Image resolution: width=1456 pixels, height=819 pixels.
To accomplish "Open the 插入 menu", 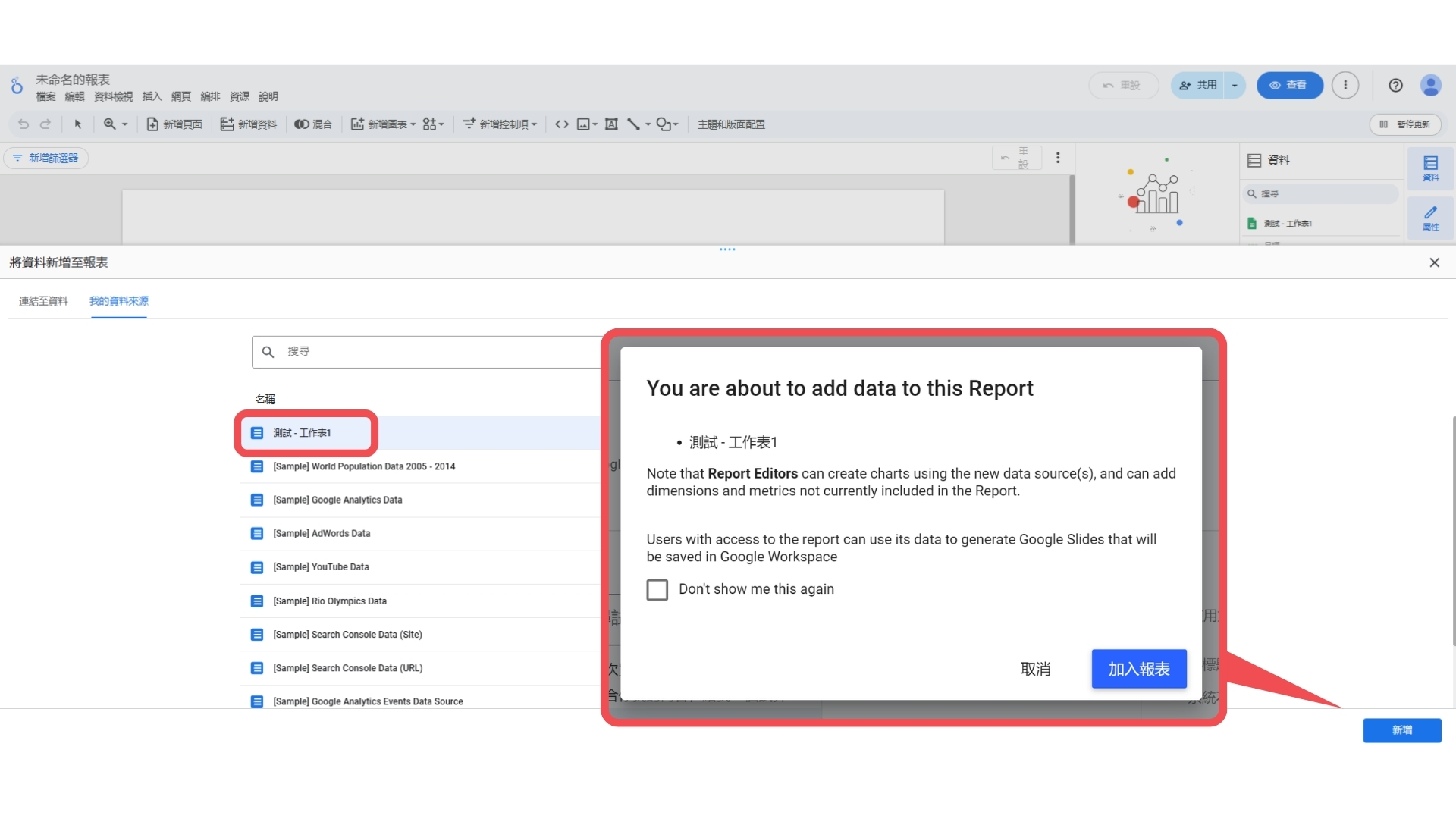I will pyautogui.click(x=152, y=96).
